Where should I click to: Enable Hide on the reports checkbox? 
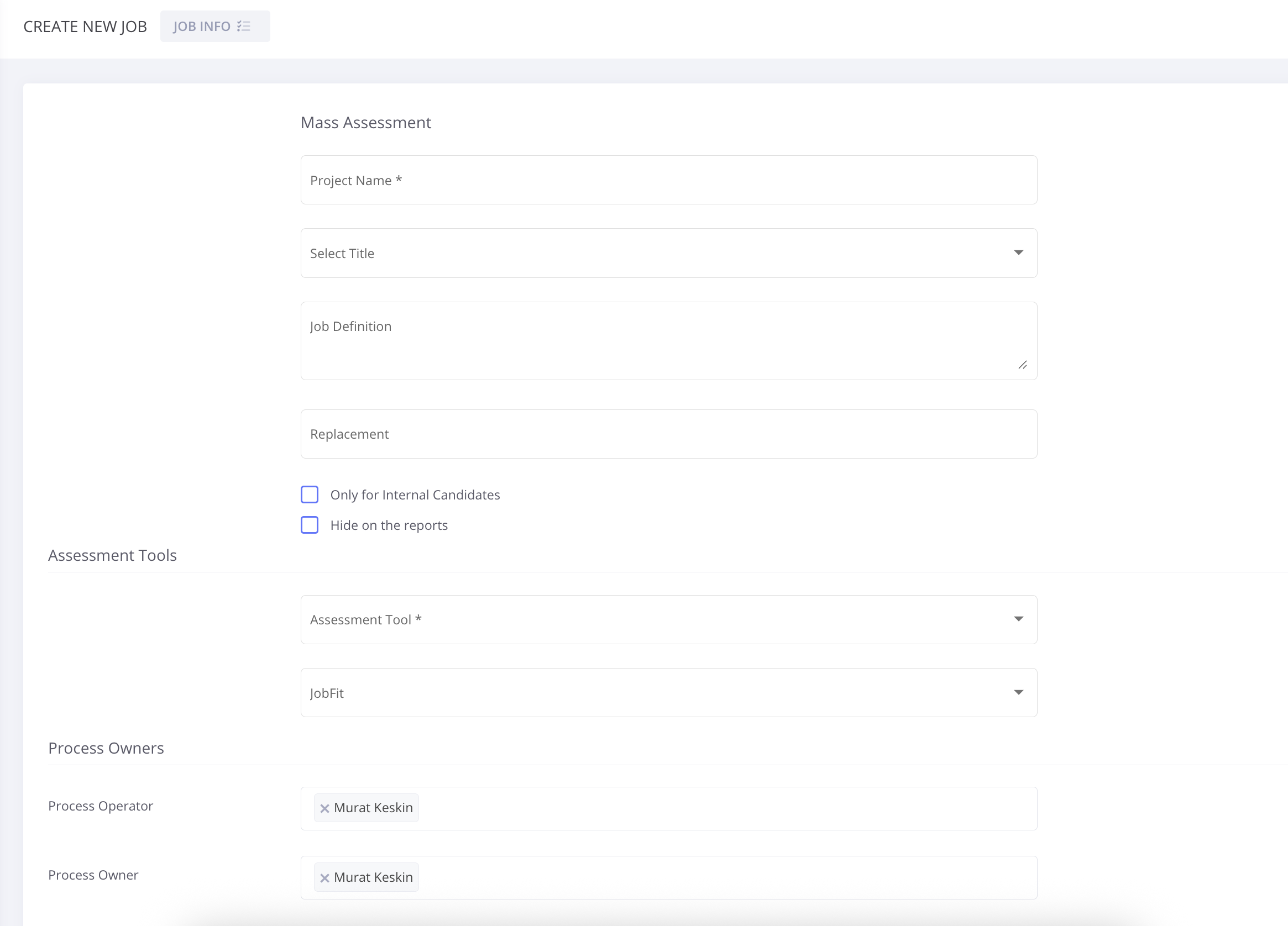pos(310,525)
